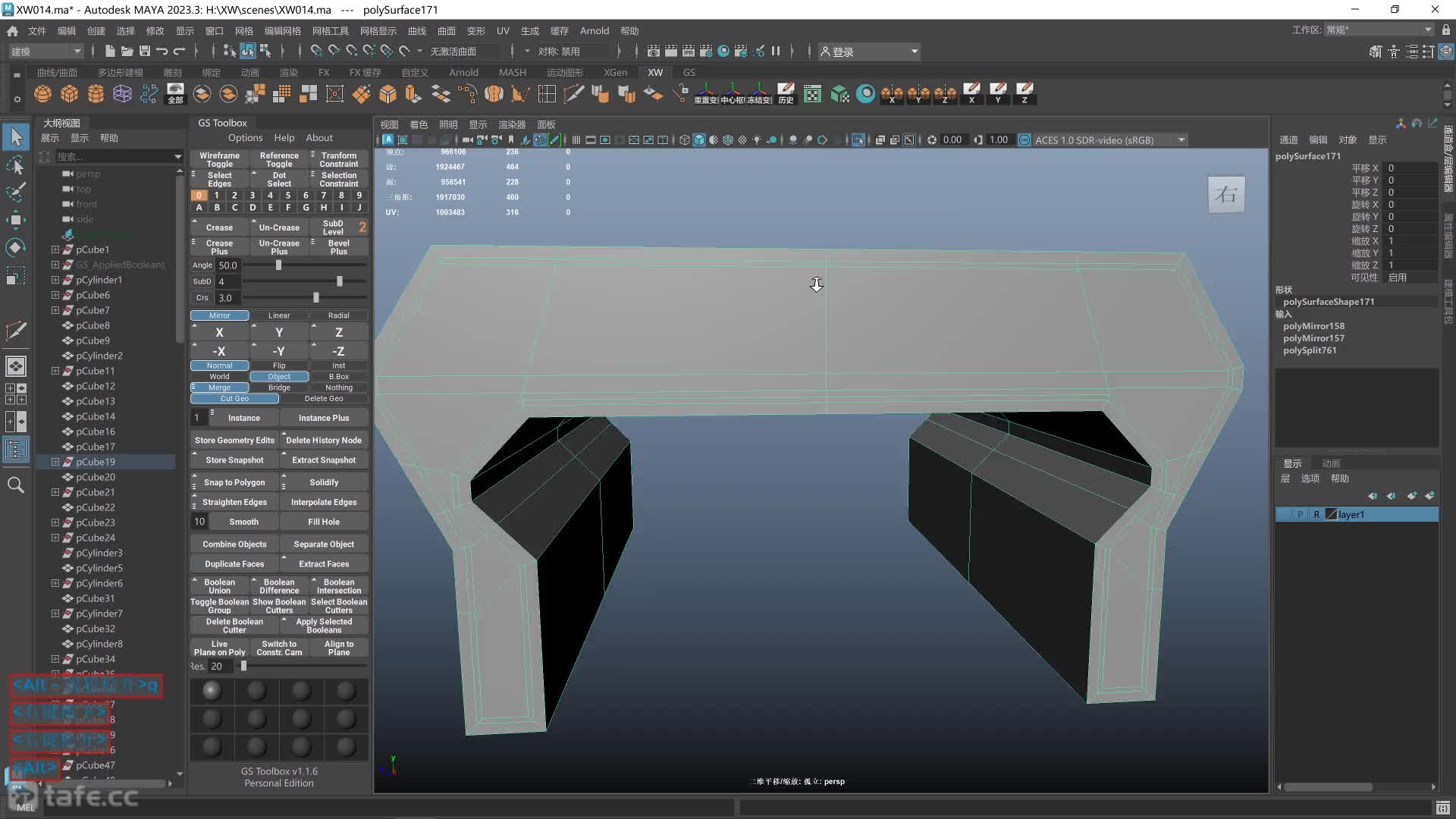Click the polygon sphere shelf icon

point(43,94)
